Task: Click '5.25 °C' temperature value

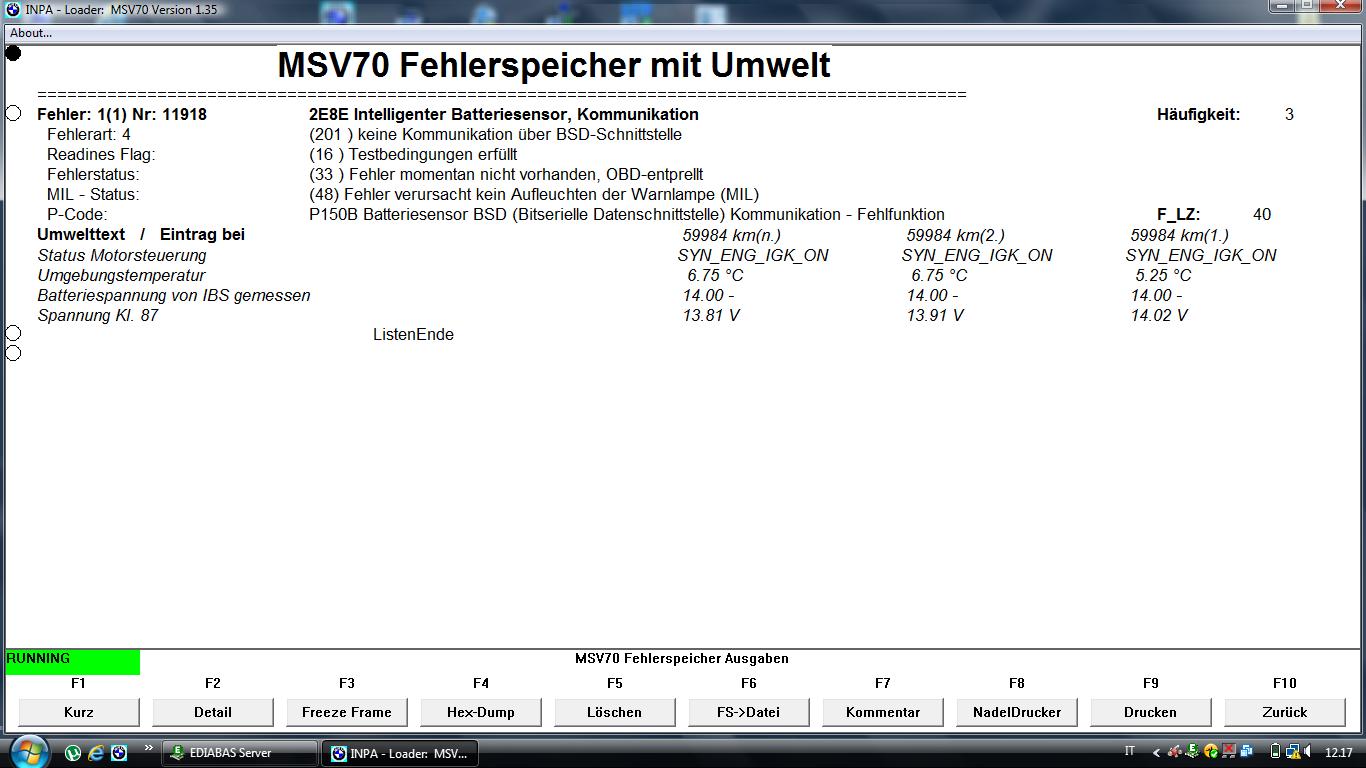Action: (1163, 276)
